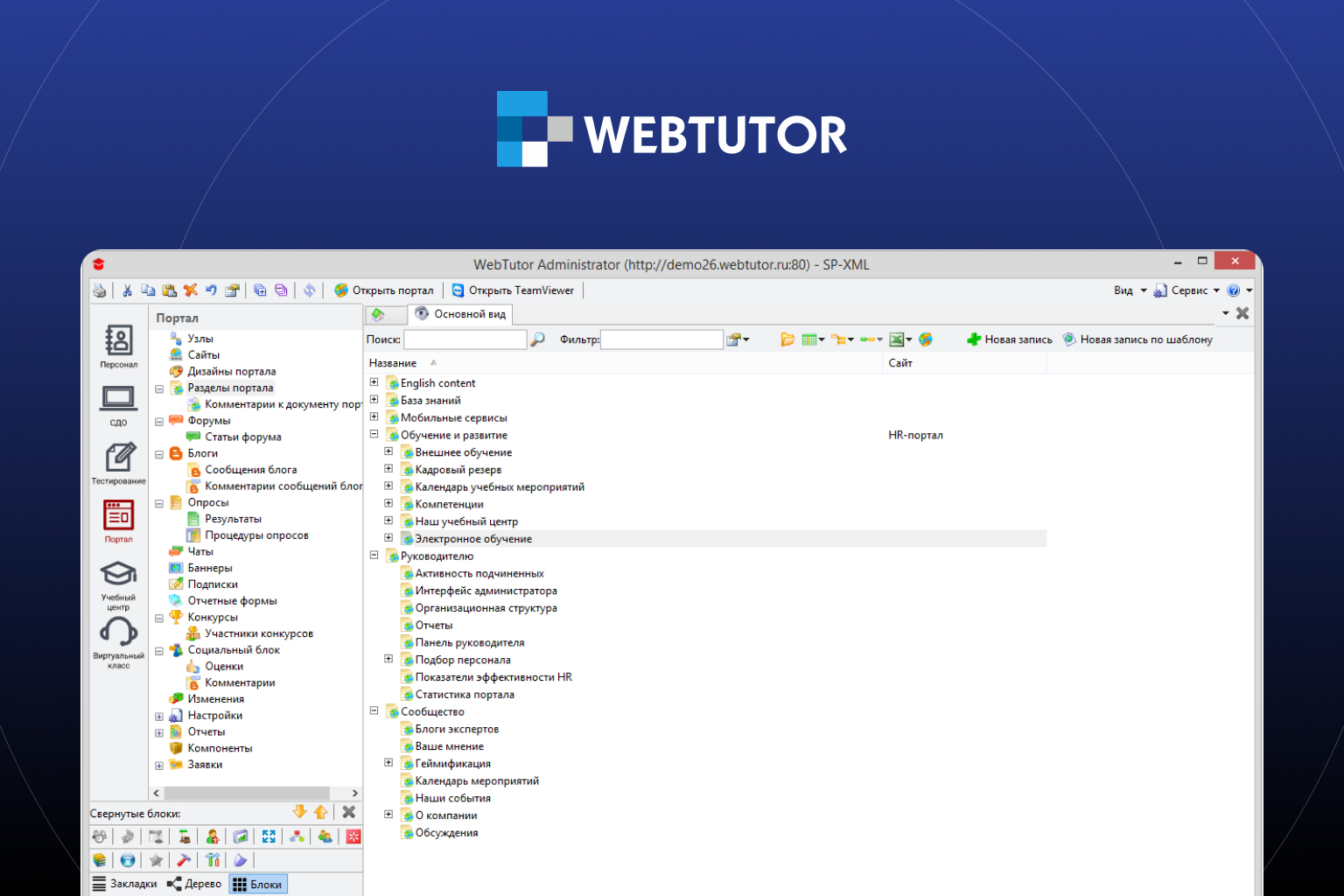1344x896 pixels.
Task: Collapse the Блоги tree node
Action: click(x=159, y=454)
